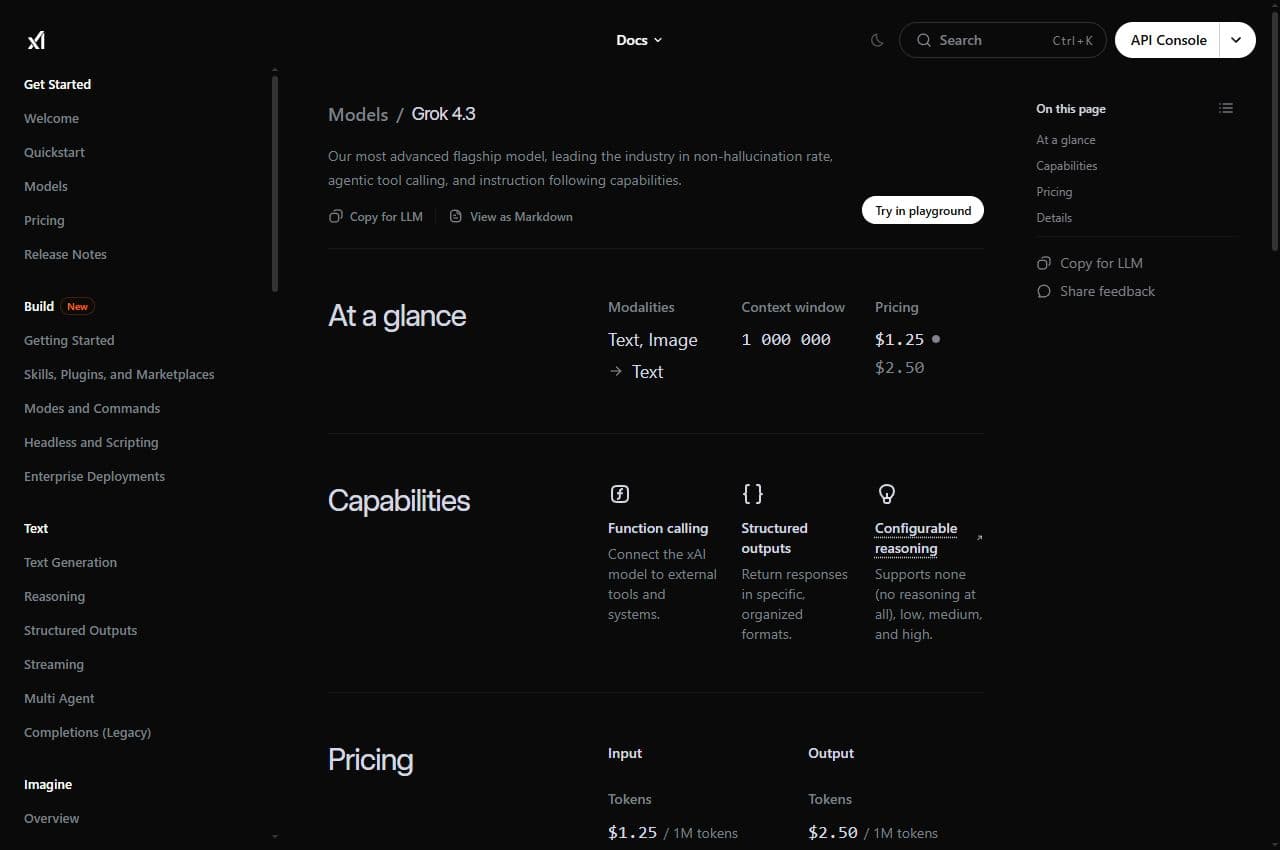Image resolution: width=1280 pixels, height=850 pixels.
Task: Focus the Search input field
Action: click(1003, 40)
